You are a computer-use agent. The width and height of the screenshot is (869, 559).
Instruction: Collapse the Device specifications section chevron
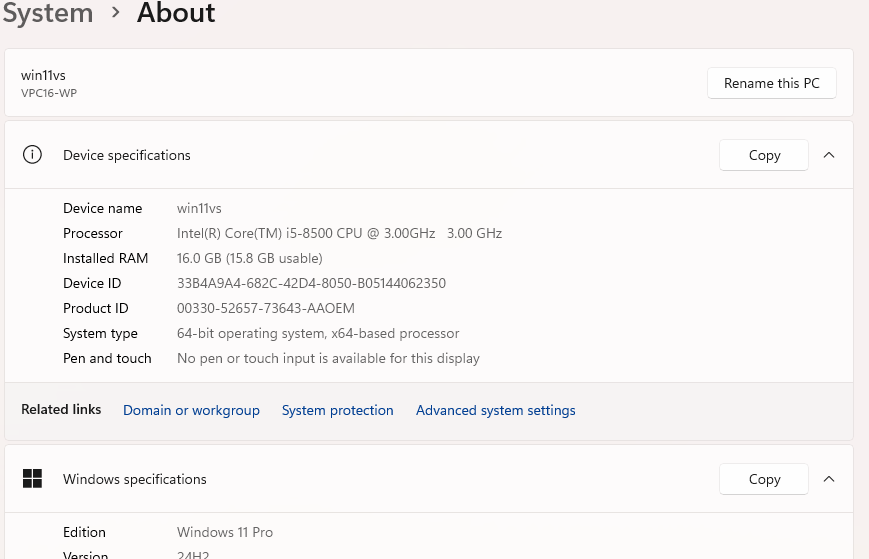pos(829,155)
